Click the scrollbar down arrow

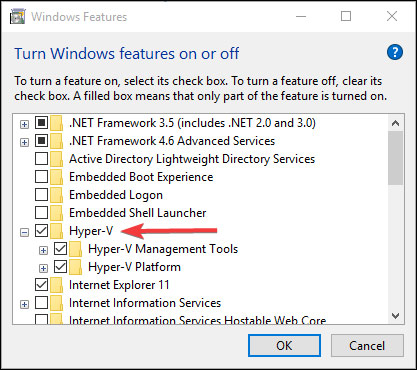click(396, 315)
